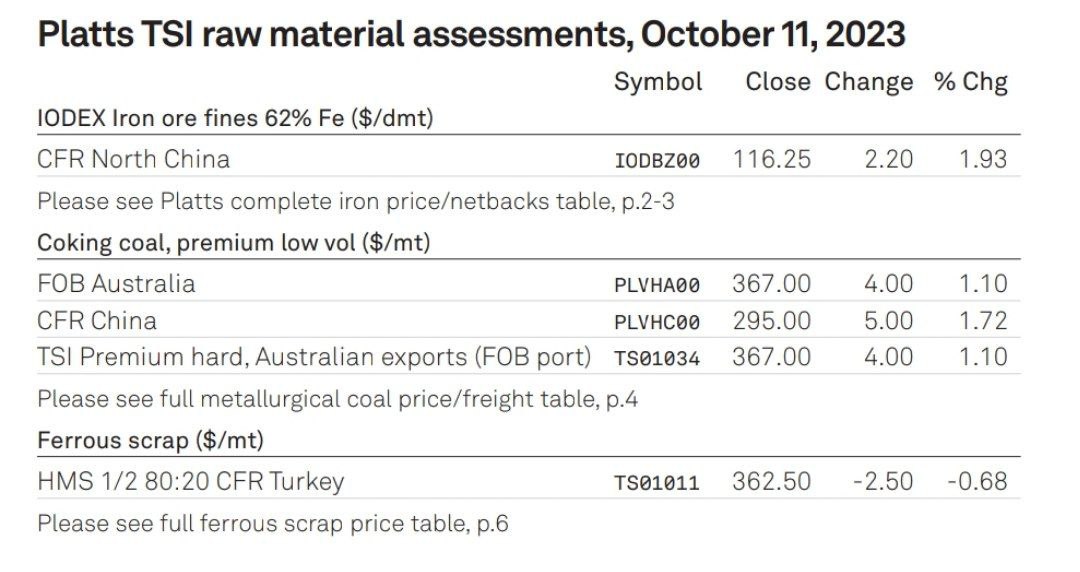Click the Coking coal premium low vol heading

click(233, 243)
